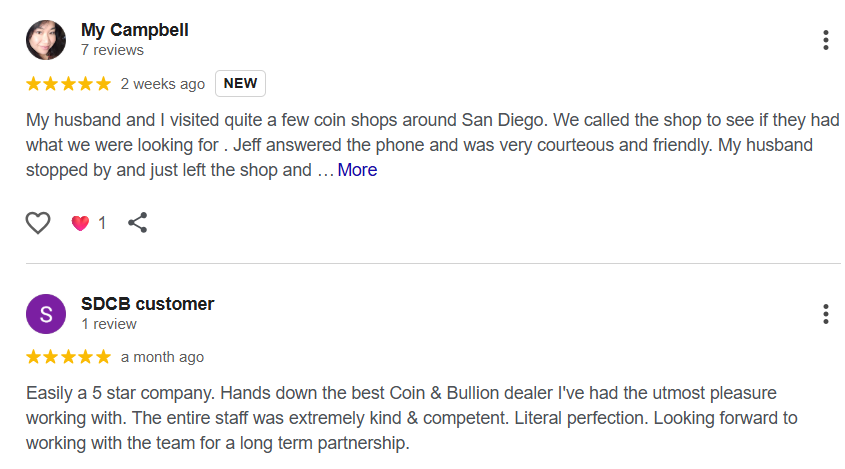The image size is (845, 469).
Task: Click the reaction count number beside the red heart
Action: [x=102, y=223]
